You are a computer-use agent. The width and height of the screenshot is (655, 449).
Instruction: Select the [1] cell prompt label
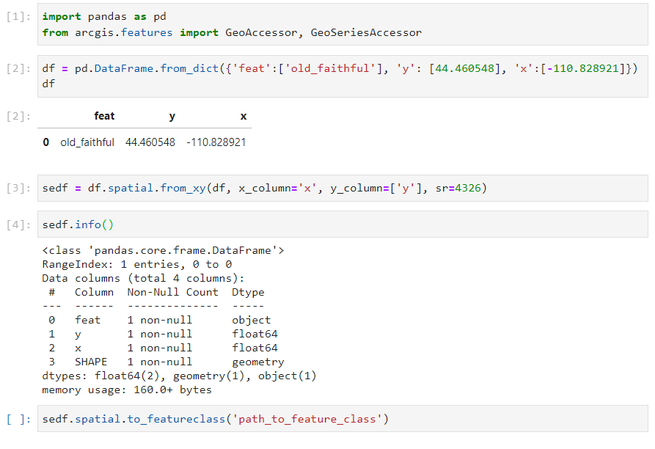(17, 18)
